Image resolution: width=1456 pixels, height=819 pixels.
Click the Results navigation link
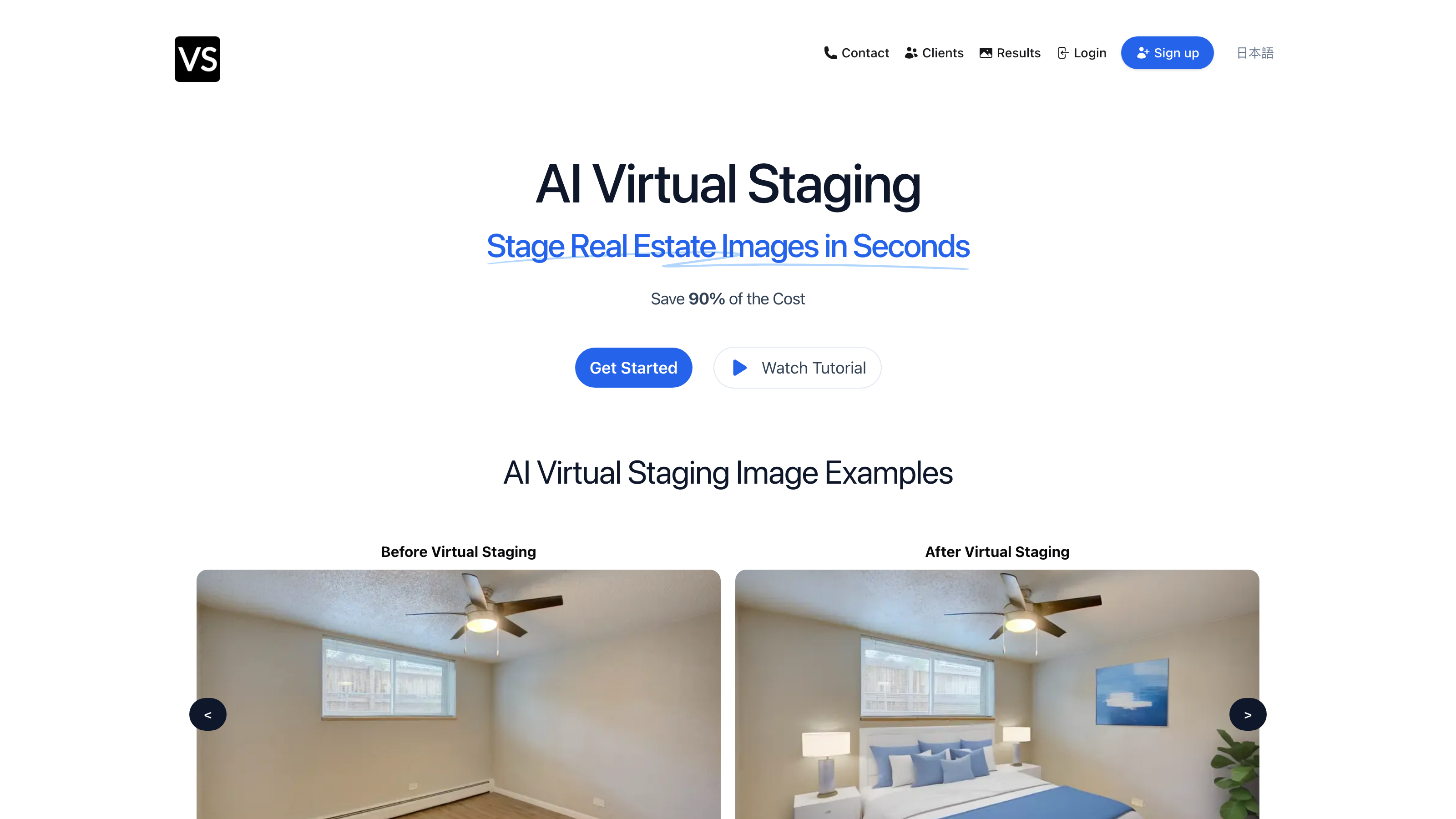tap(1010, 53)
